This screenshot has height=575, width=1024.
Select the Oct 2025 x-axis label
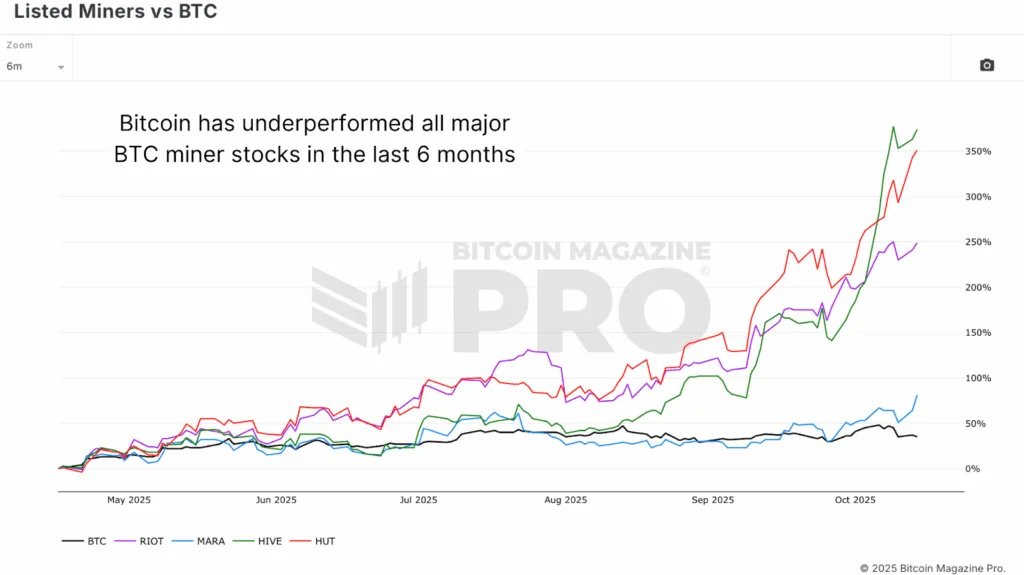(x=854, y=499)
